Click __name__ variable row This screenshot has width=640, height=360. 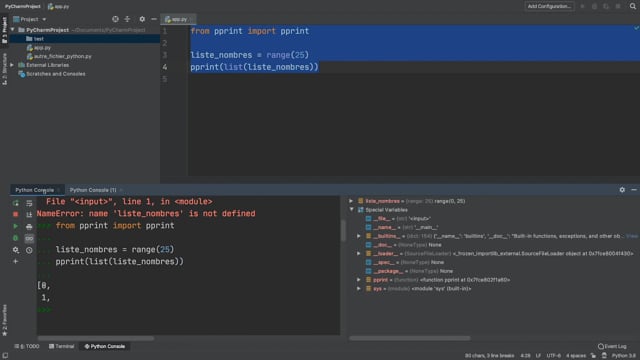coord(402,227)
